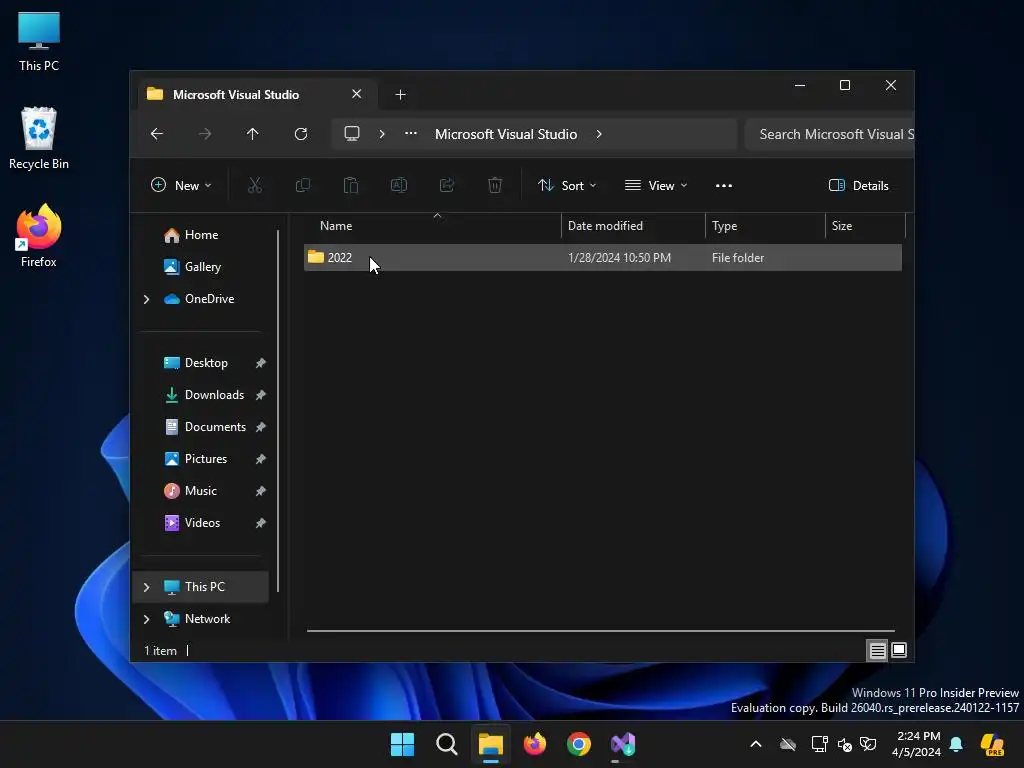Click File Explorer on the taskbar

point(491,744)
